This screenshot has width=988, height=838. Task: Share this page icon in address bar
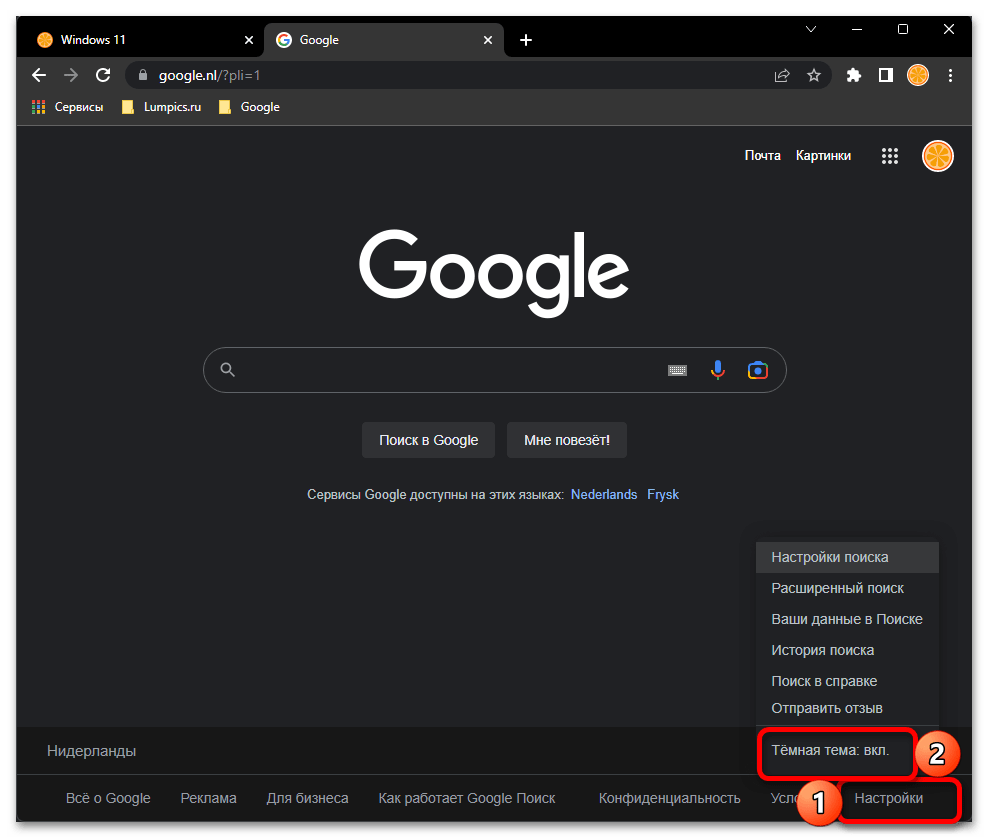[x=782, y=76]
